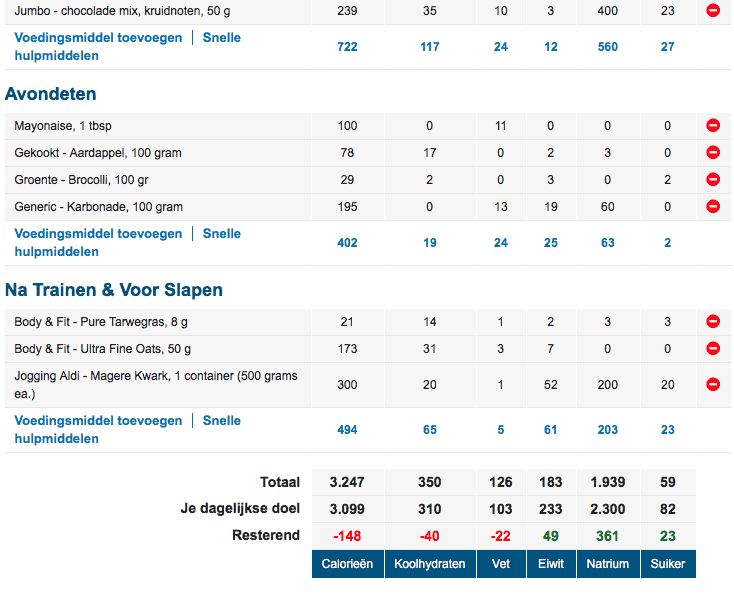This screenshot has width=734, height=600.
Task: Click the Koolhydraten column footer
Action: point(430,564)
